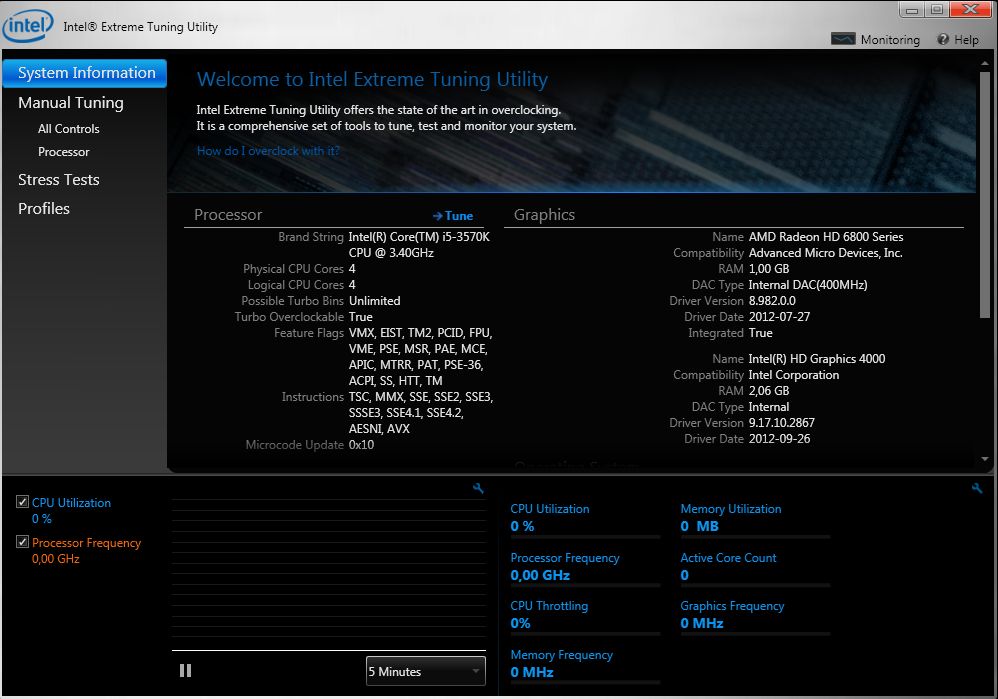
Task: Toggle the Processor Frequency checkbox
Action: click(22, 542)
